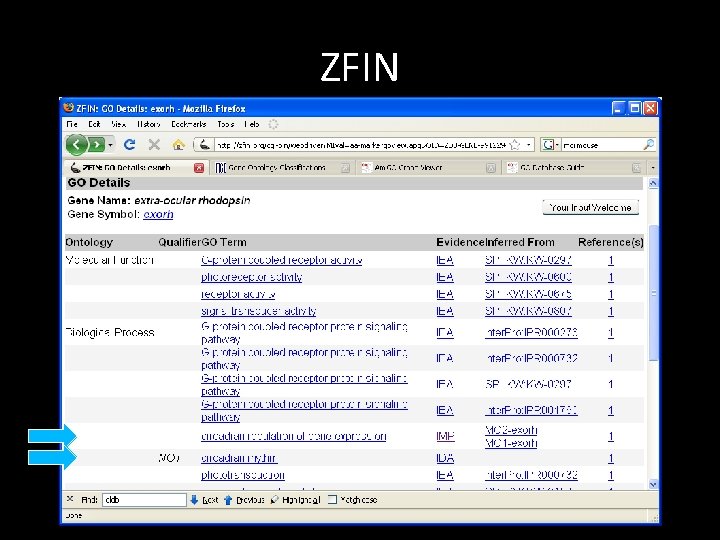Open the circadian rhythm GO term link
Image resolution: width=720 pixels, height=540 pixels.
tap(239, 458)
